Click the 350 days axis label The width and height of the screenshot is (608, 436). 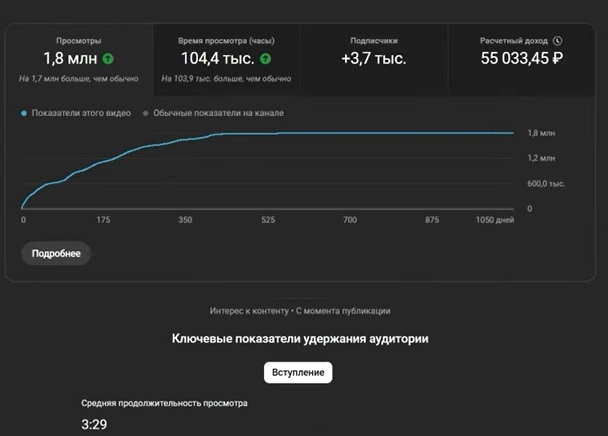coord(185,220)
